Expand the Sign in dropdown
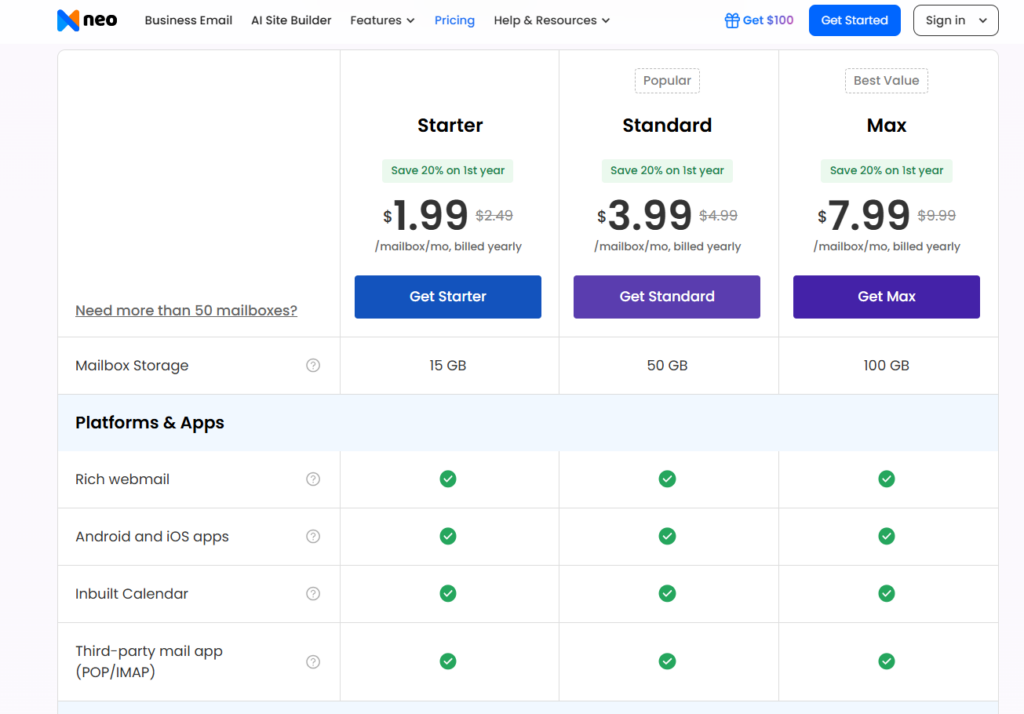1024x714 pixels. (x=955, y=19)
